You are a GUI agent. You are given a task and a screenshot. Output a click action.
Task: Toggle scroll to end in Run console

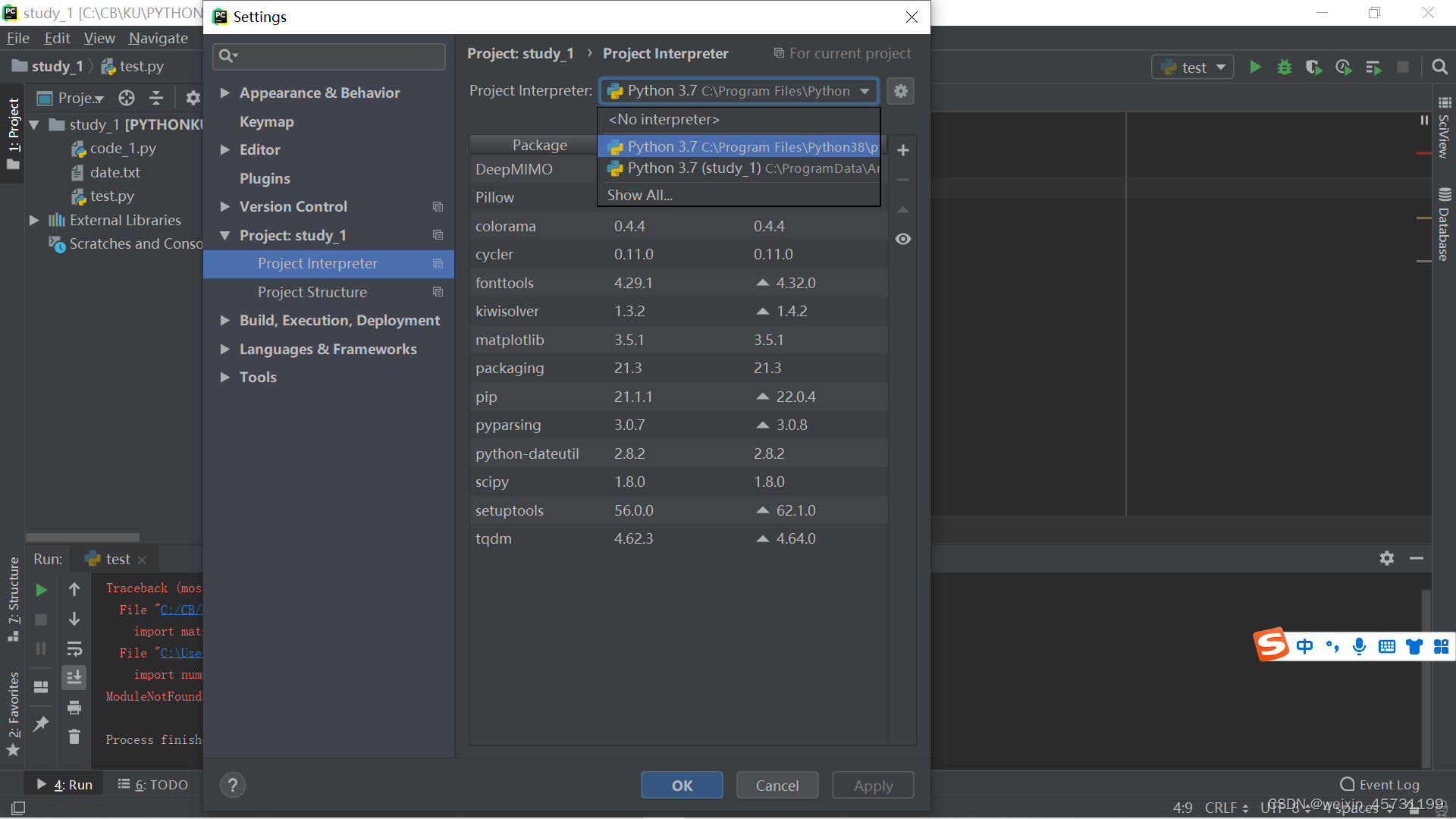[x=74, y=677]
